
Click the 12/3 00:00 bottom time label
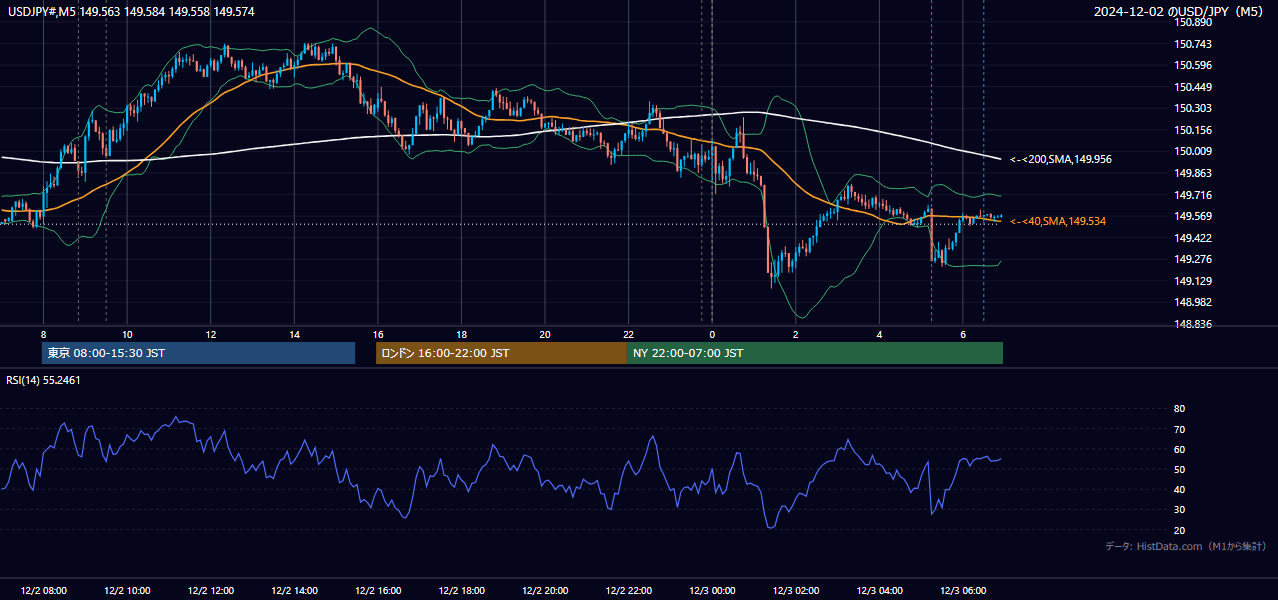coord(712,590)
